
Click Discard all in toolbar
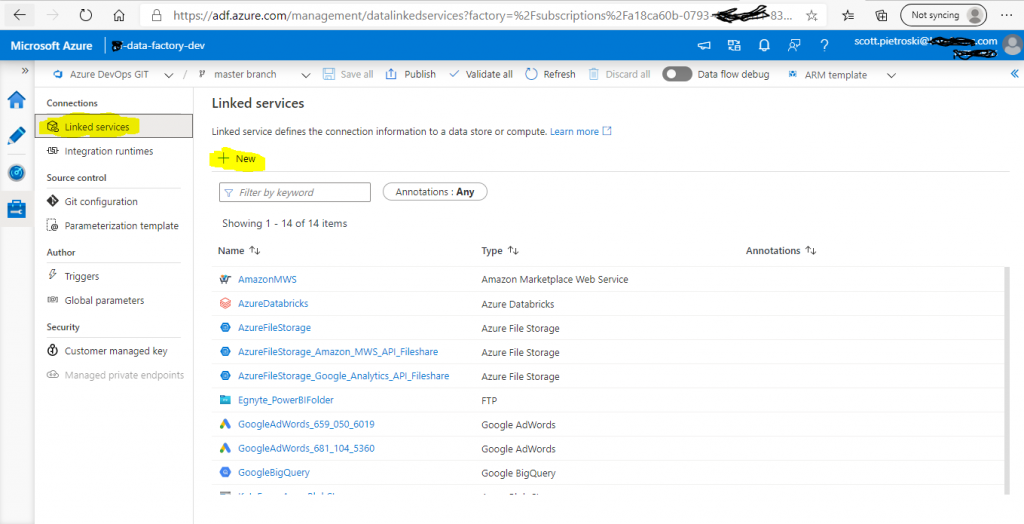tap(619, 74)
